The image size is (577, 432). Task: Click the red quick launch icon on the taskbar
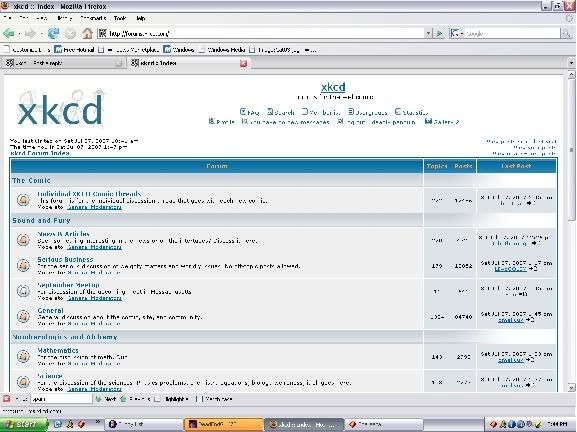[x=81, y=424]
